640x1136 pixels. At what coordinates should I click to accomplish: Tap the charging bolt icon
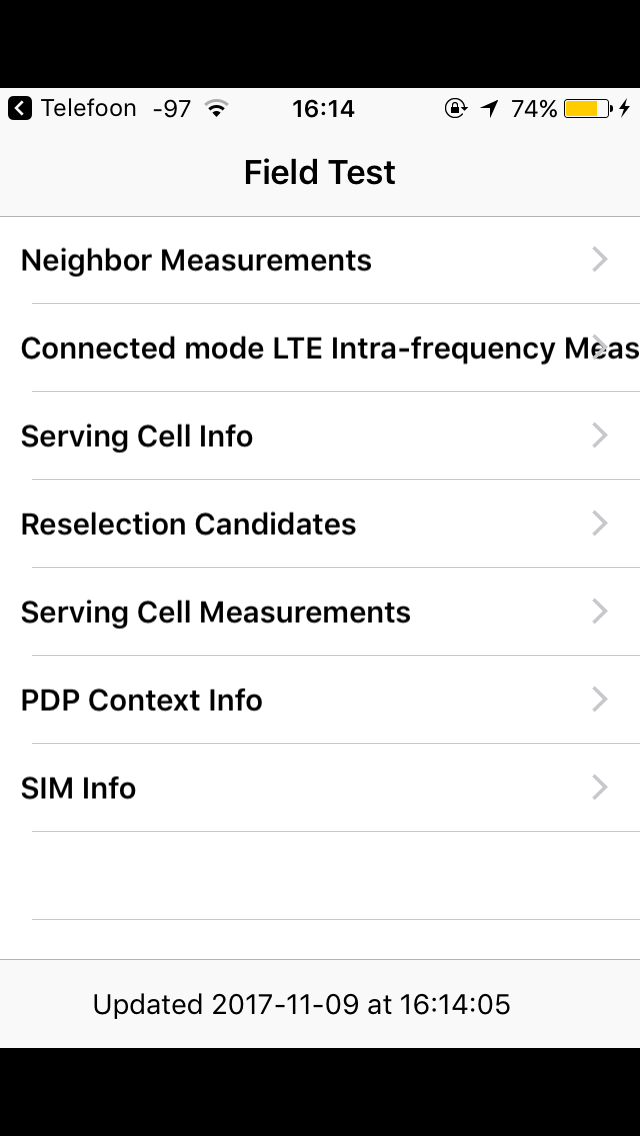[x=624, y=108]
